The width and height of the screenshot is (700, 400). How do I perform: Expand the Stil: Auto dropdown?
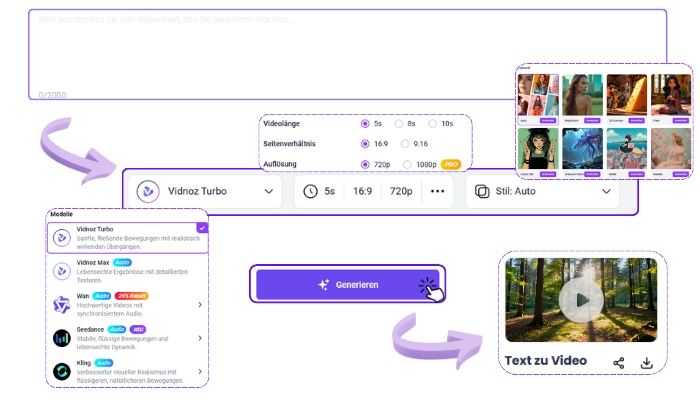(x=547, y=191)
